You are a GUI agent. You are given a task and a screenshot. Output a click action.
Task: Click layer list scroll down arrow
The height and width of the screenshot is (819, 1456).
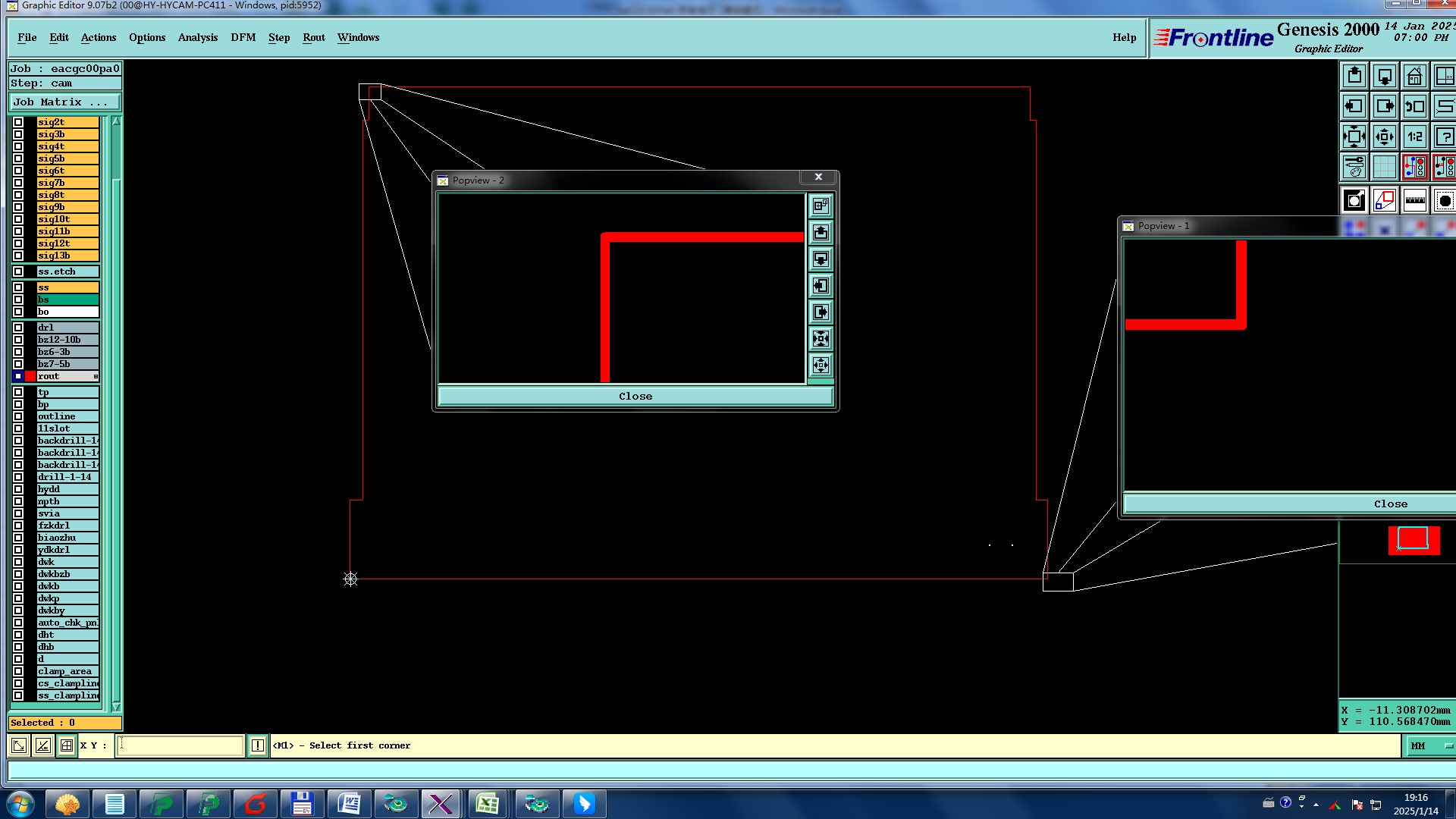pyautogui.click(x=116, y=706)
